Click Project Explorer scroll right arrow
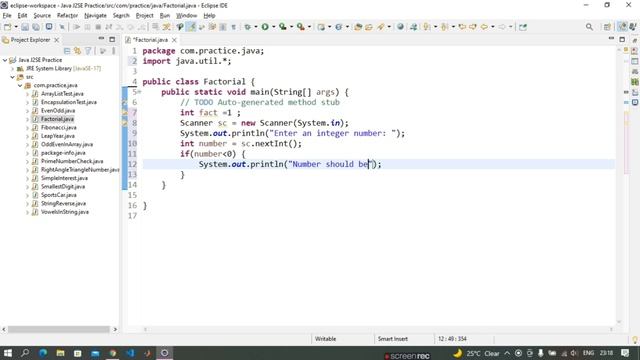Viewport: 640px width, 360px height. coord(115,329)
